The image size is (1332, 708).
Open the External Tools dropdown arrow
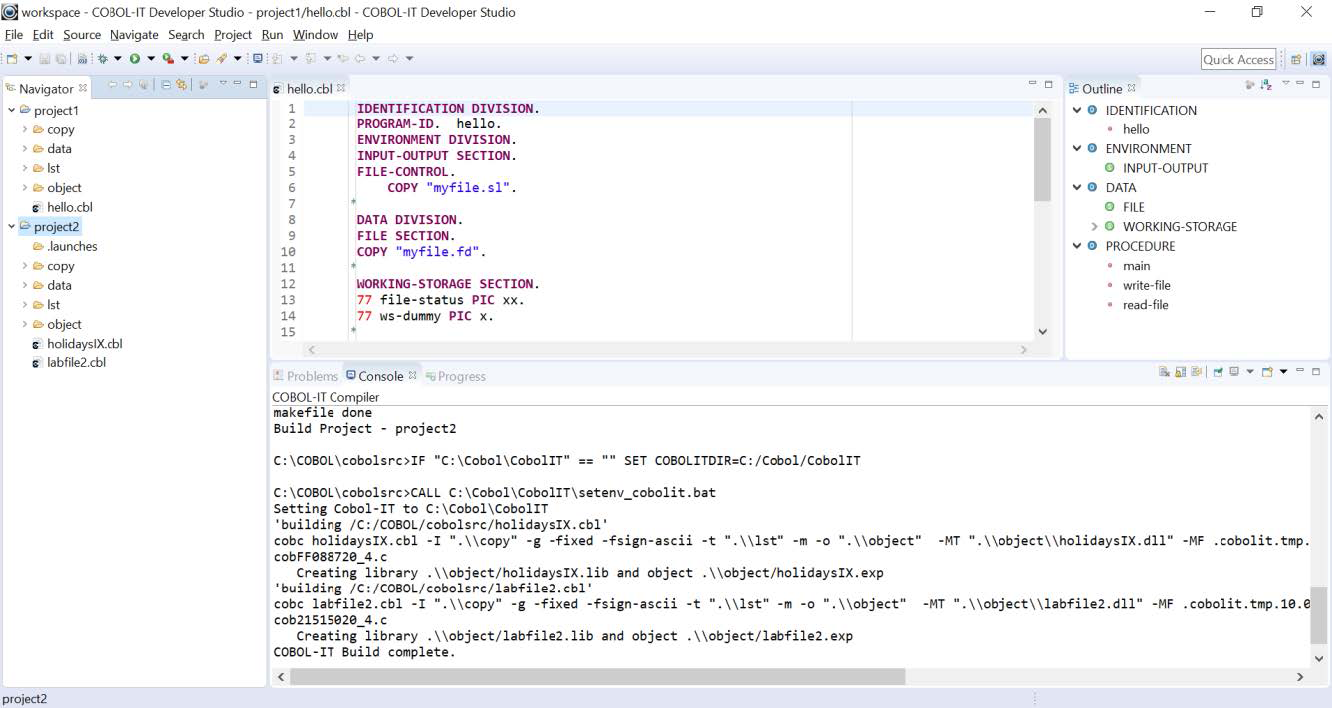(184, 59)
